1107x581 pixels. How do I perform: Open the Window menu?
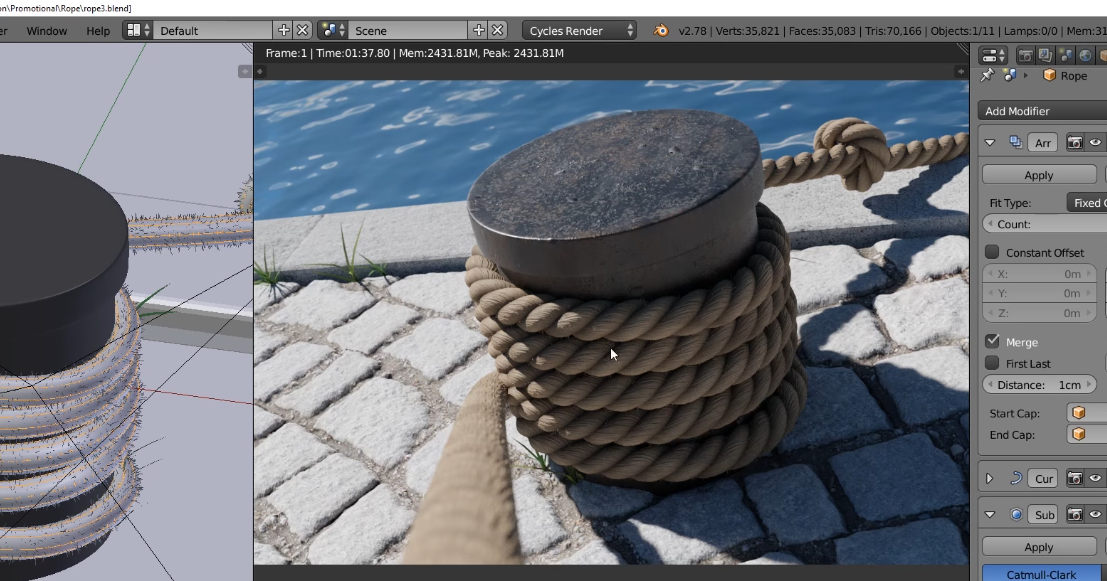[46, 30]
